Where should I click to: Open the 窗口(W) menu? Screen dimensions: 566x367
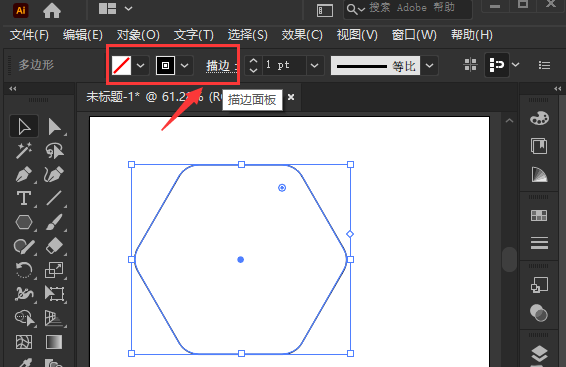point(414,35)
